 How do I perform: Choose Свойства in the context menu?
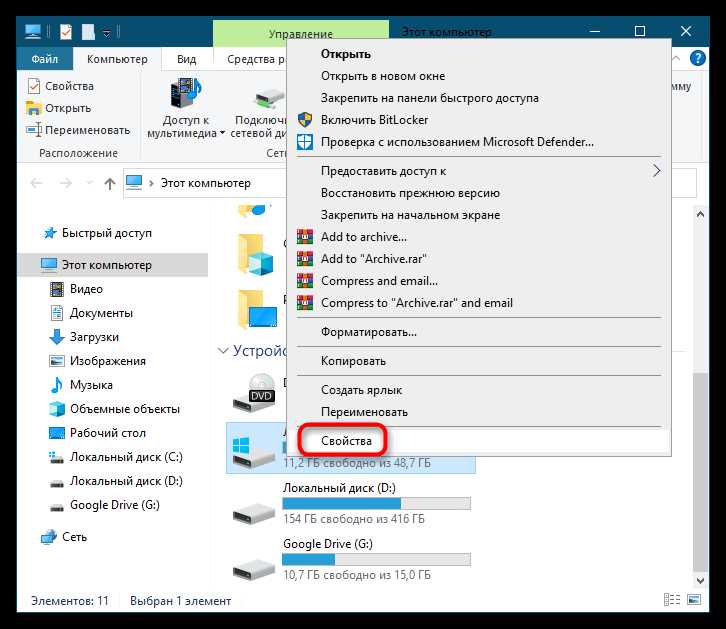click(346, 440)
